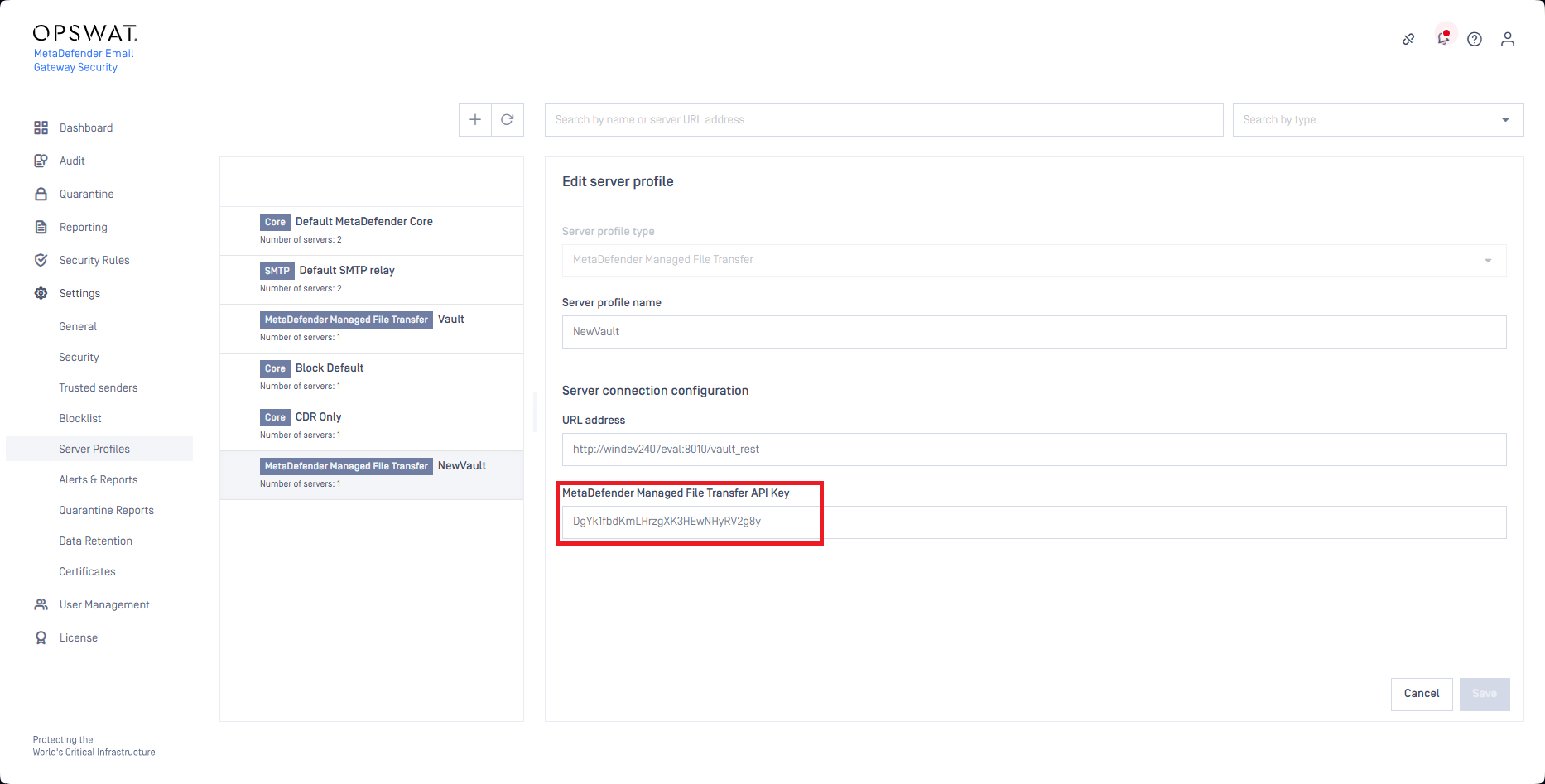Screen dimensions: 1545x784
Task: Open the Audit page
Action: point(72,161)
